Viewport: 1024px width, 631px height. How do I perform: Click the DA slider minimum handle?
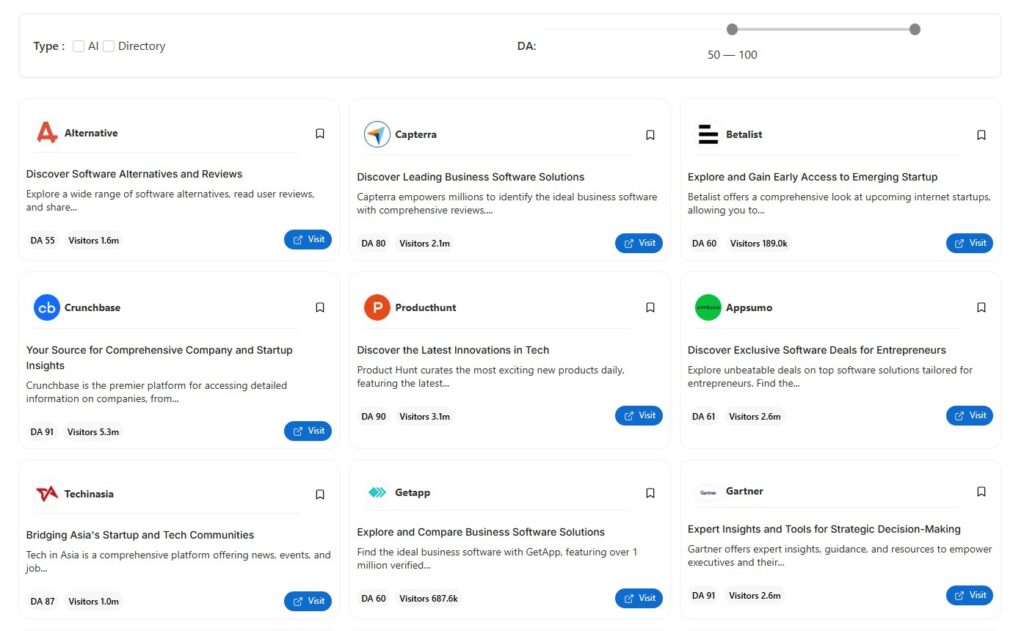[x=732, y=29]
